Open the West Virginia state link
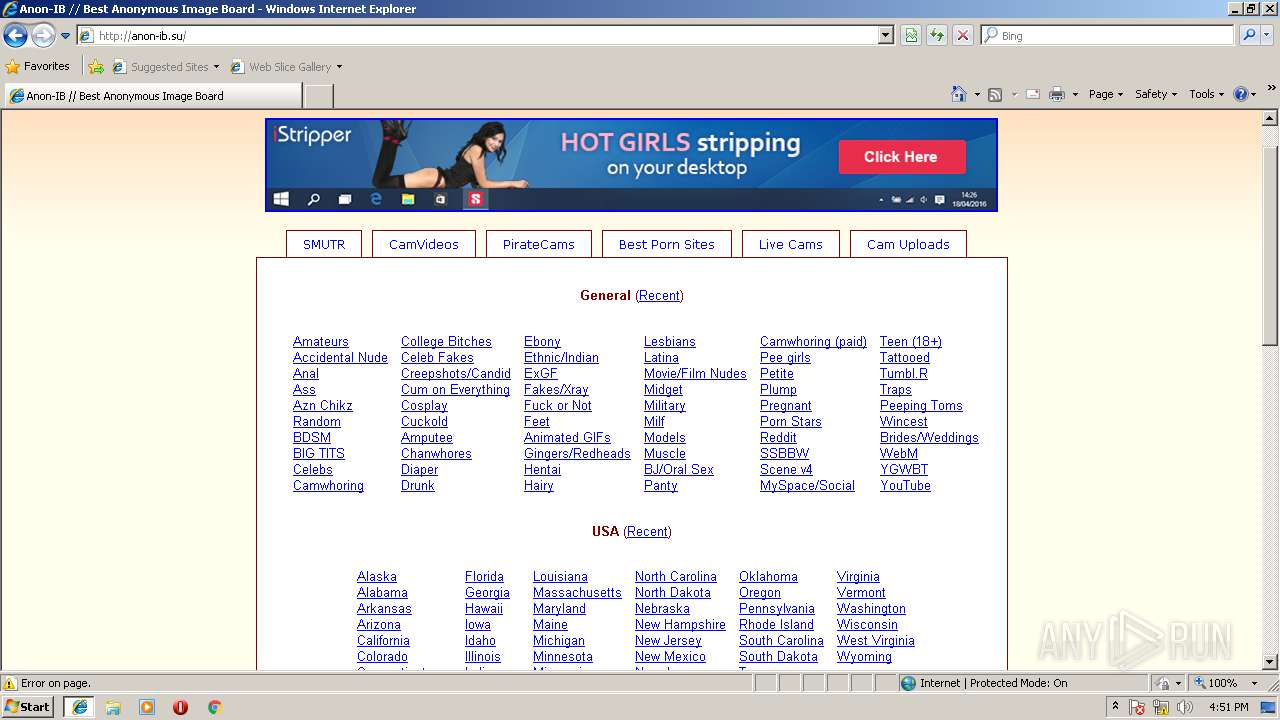The image size is (1280, 720). tap(876, 641)
